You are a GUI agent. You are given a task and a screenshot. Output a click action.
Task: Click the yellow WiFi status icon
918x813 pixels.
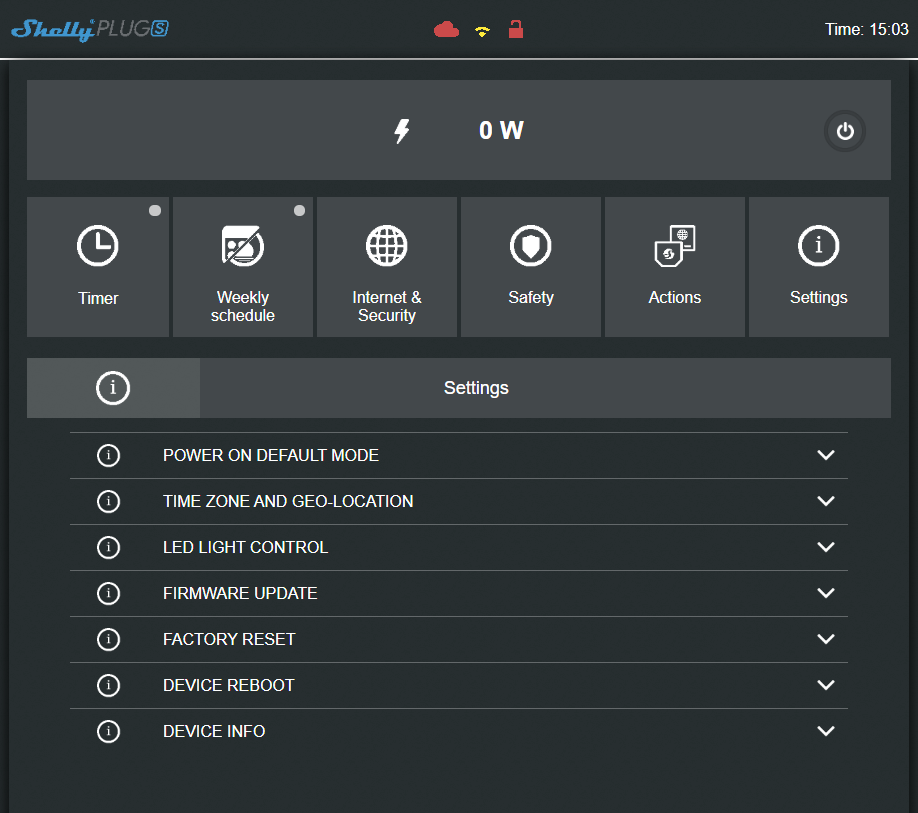click(x=482, y=31)
